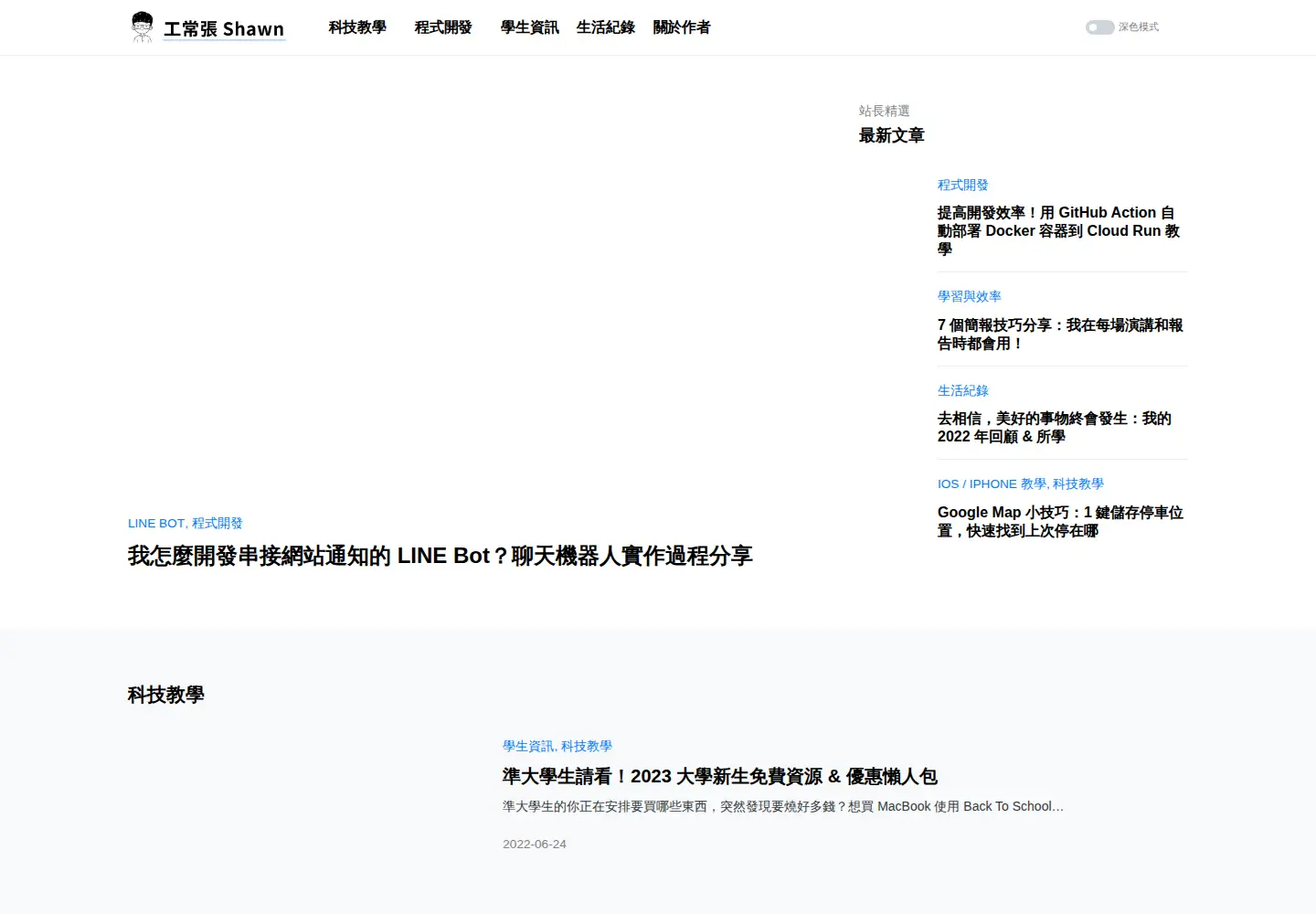Click the 2022-06-24 post date

tap(535, 845)
